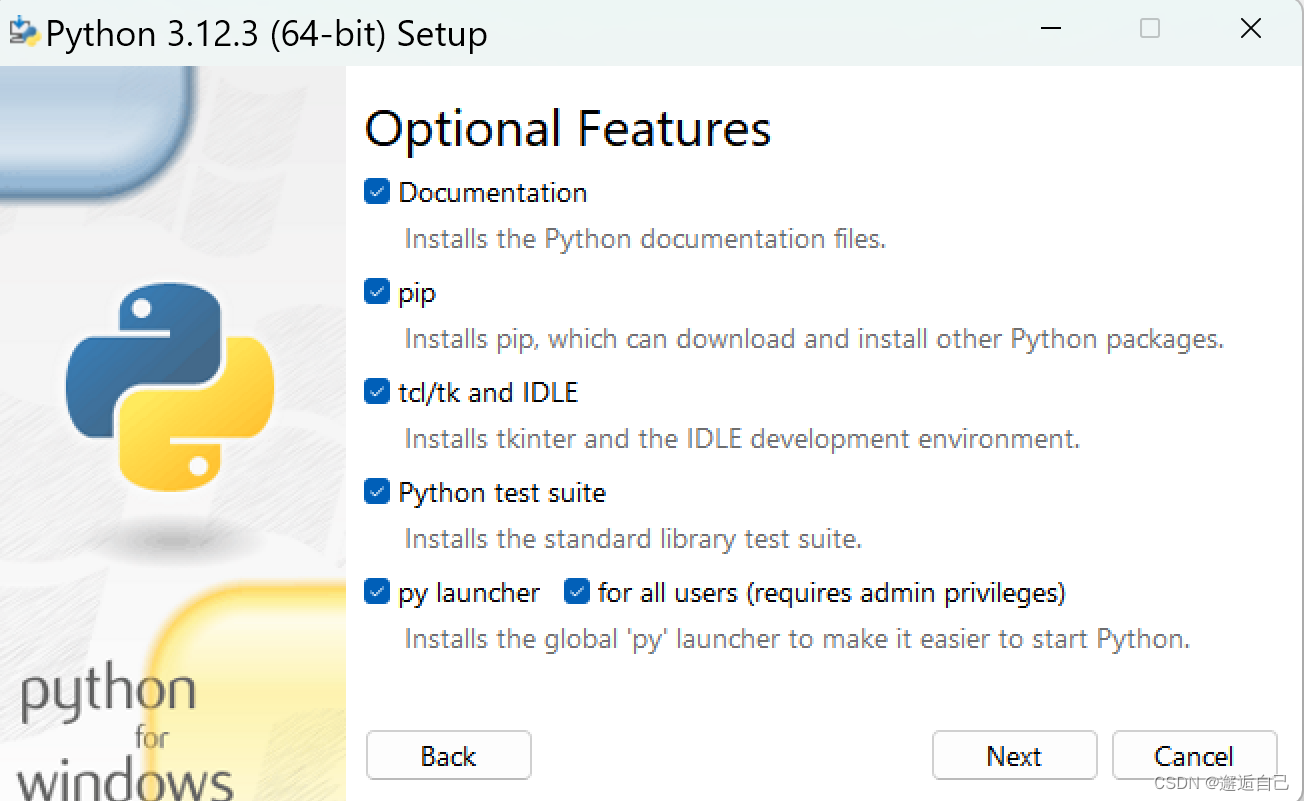1304x801 pixels.
Task: Uncheck the "for all users" checkbox
Action: (577, 592)
